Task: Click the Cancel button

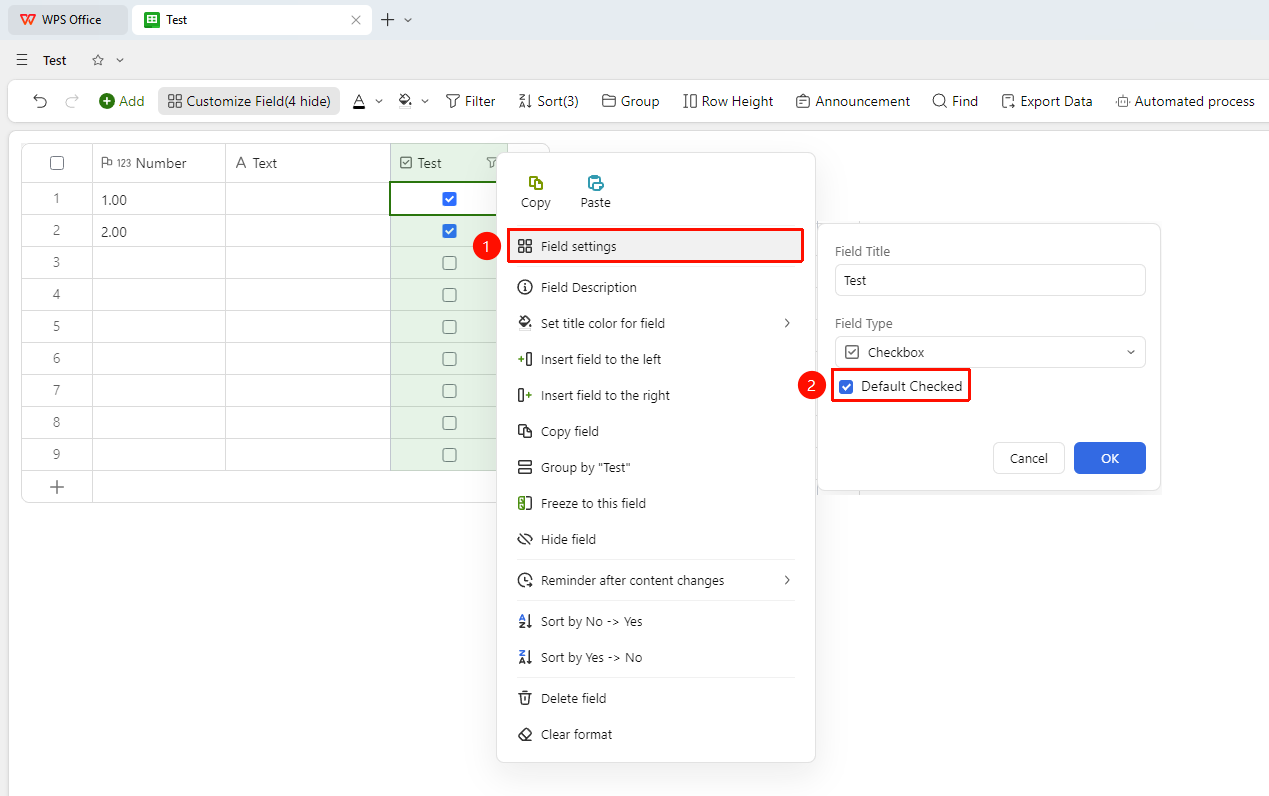Action: point(1029,458)
